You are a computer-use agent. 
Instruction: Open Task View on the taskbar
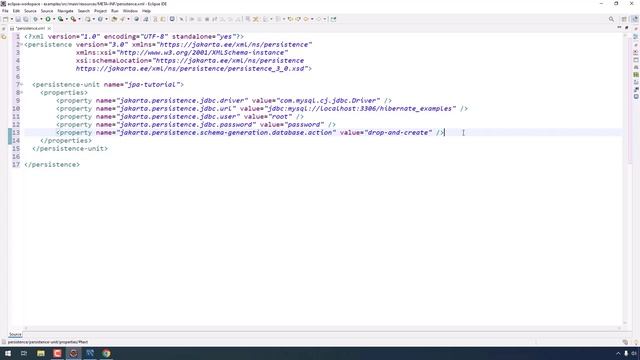pyautogui.click(x=24, y=353)
